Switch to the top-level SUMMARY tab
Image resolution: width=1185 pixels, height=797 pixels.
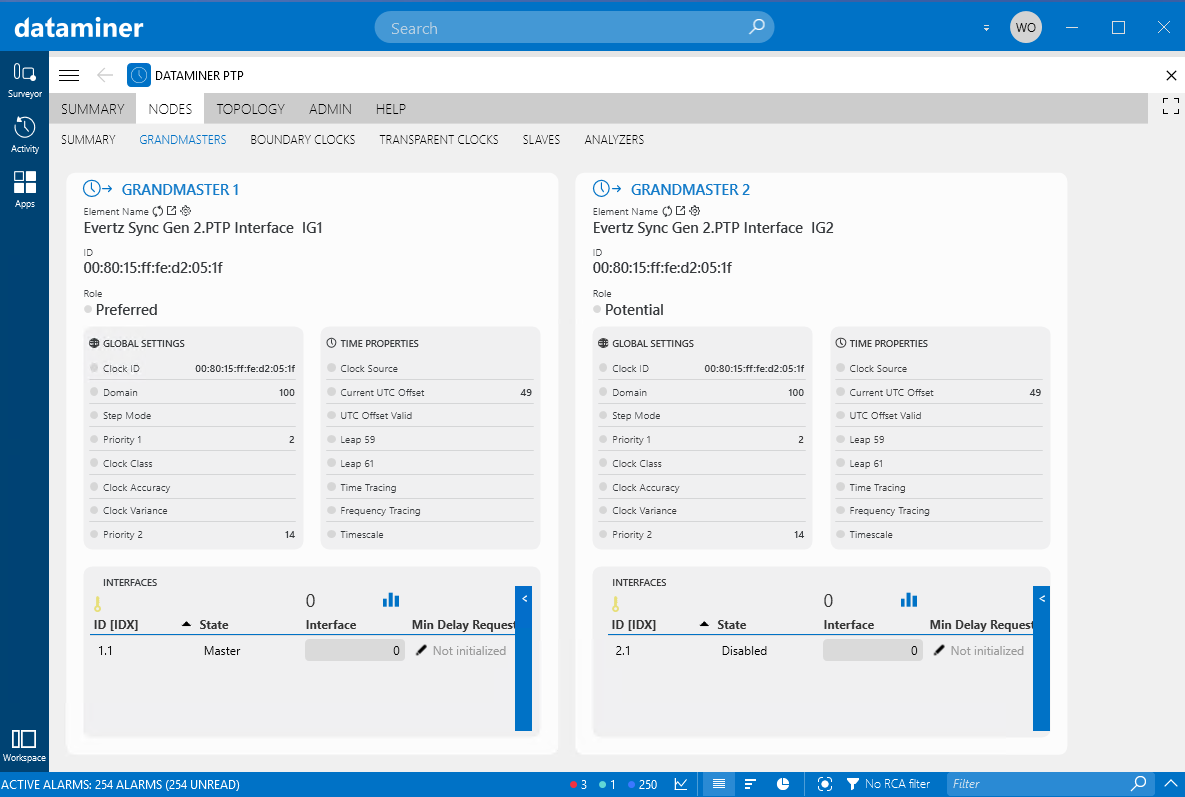point(93,109)
